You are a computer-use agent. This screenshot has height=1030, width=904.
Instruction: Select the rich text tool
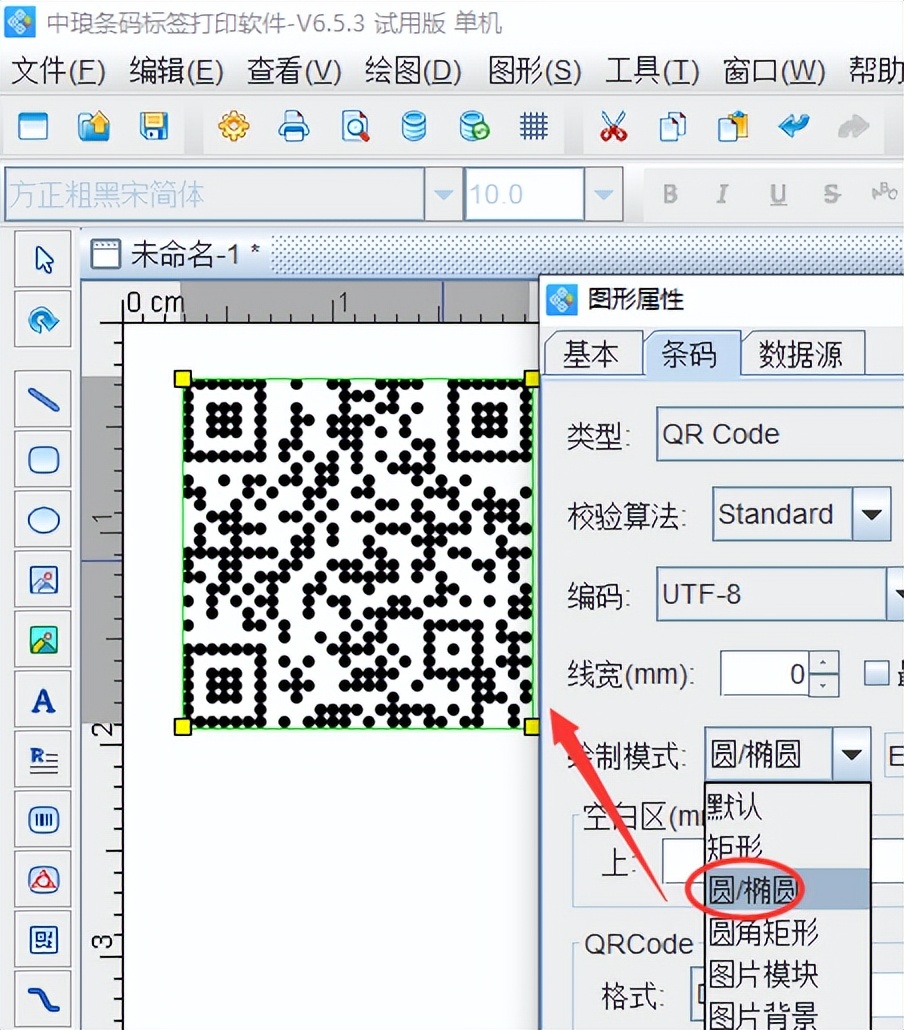43,760
